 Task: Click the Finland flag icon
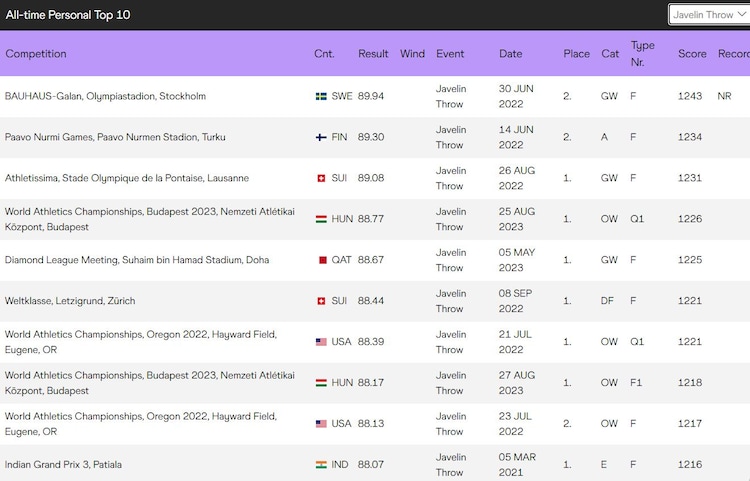(321, 137)
